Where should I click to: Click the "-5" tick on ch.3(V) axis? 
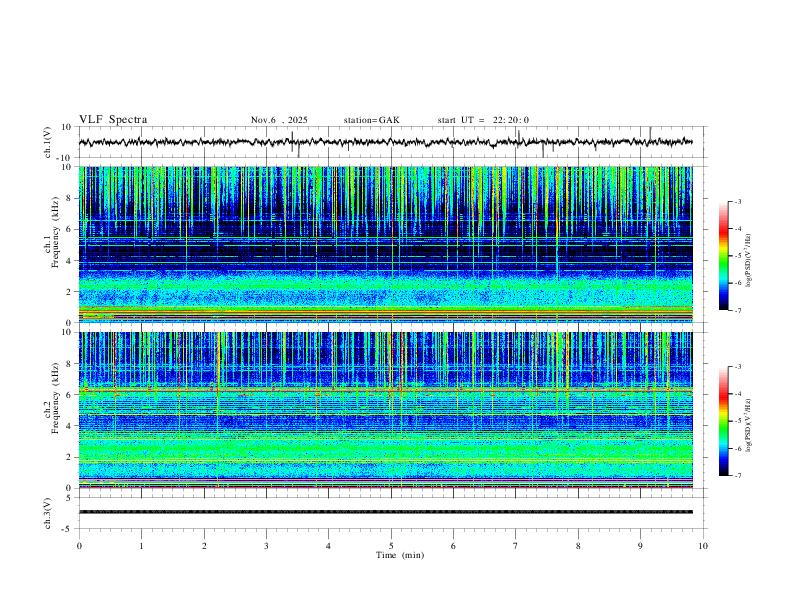(68, 529)
